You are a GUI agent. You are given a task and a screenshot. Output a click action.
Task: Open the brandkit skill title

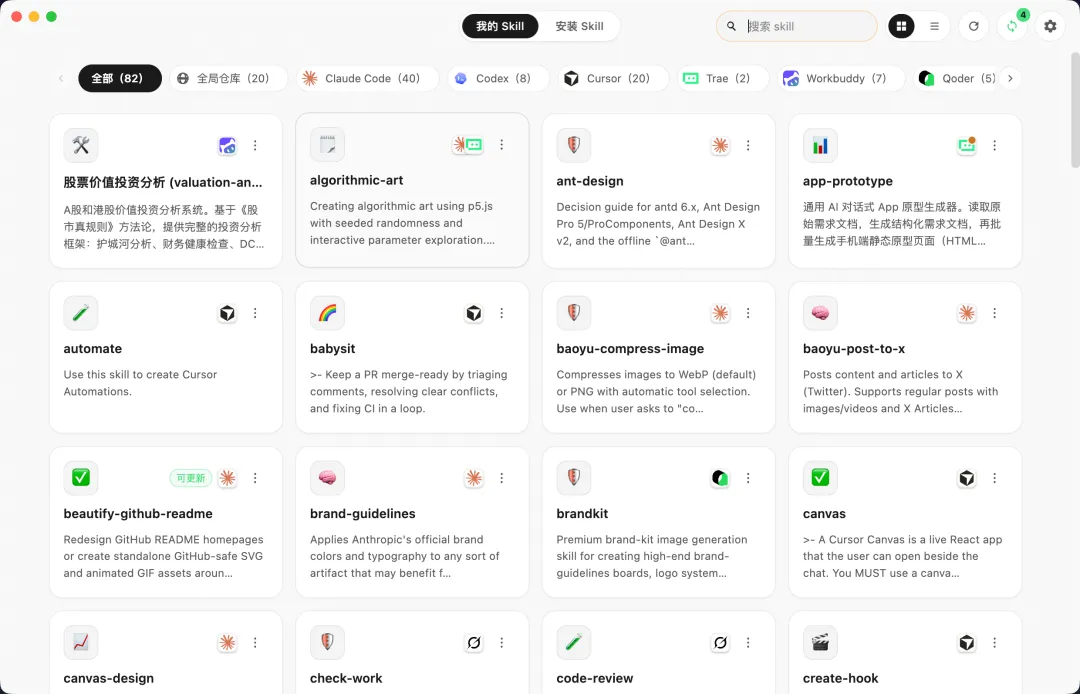tap(582, 514)
